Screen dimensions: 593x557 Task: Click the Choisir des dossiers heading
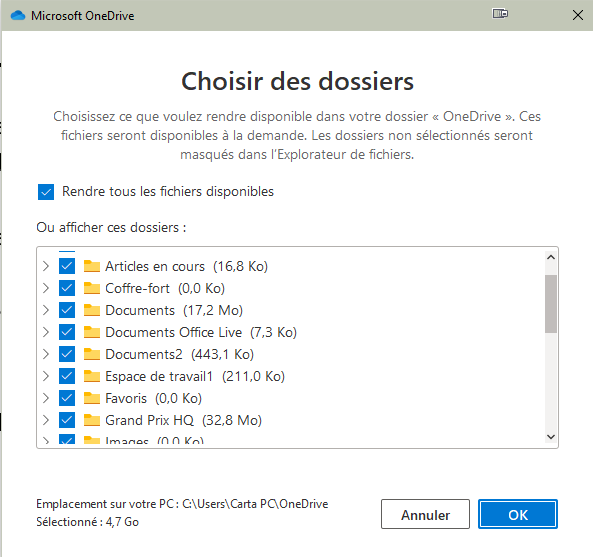click(297, 81)
